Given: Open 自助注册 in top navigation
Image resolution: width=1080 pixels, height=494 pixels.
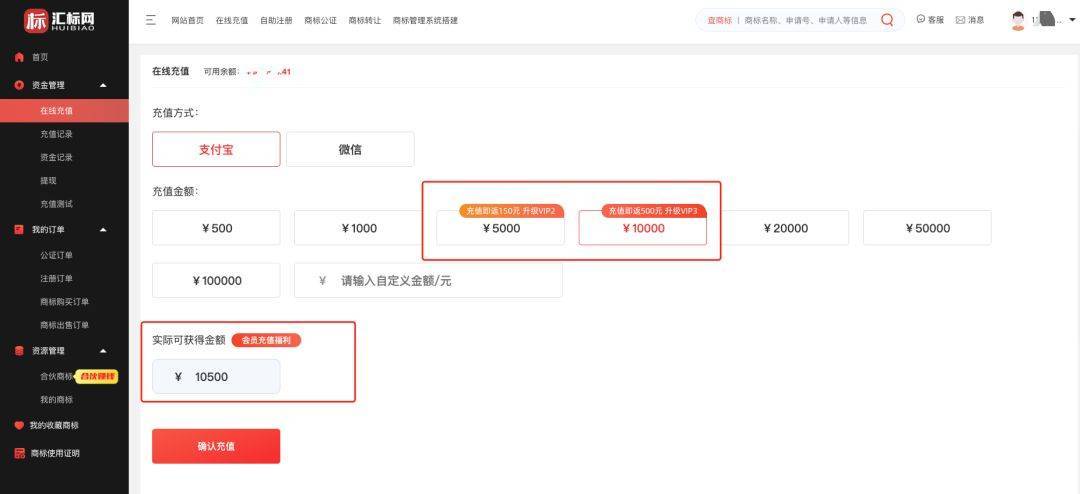Looking at the screenshot, I should click(x=276, y=21).
